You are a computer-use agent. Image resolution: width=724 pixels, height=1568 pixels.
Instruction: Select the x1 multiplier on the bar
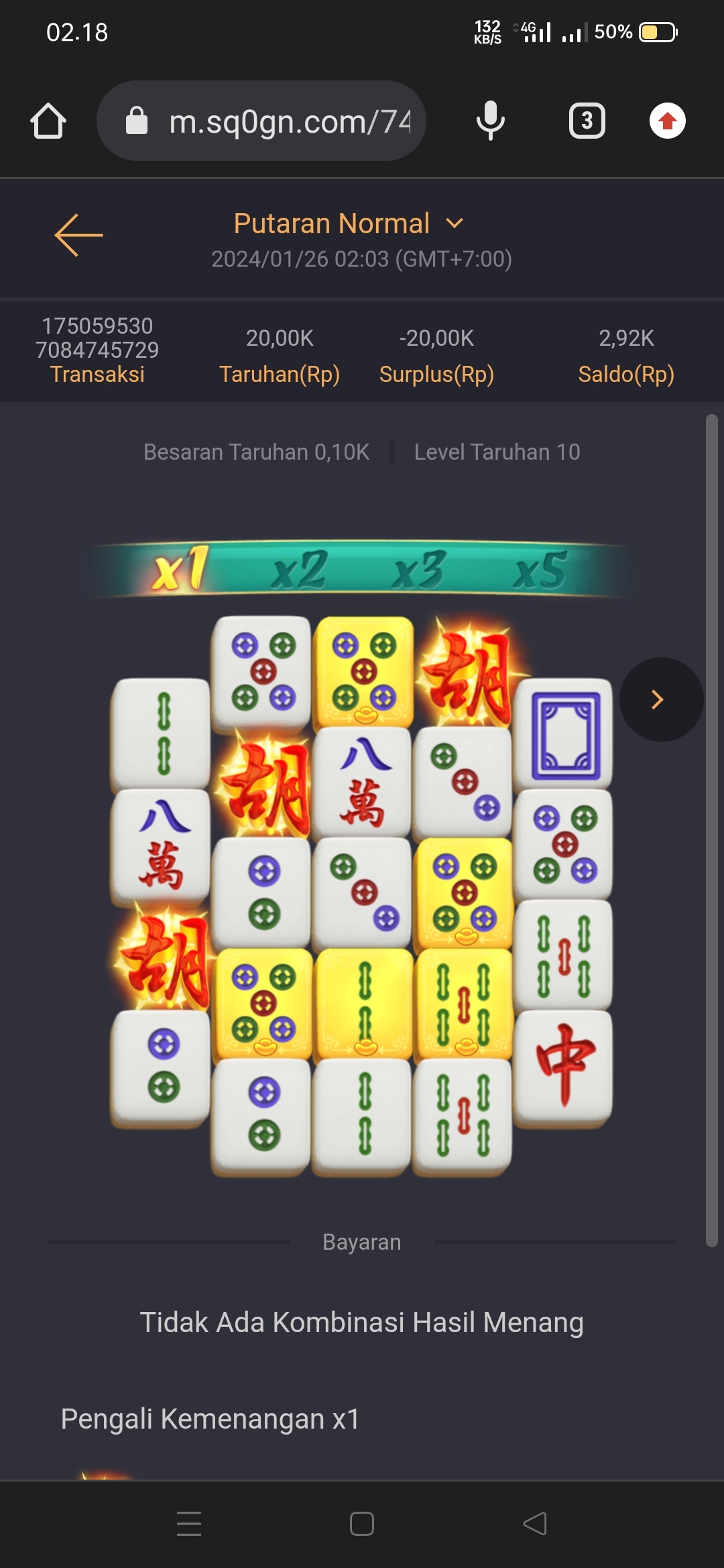(180, 570)
